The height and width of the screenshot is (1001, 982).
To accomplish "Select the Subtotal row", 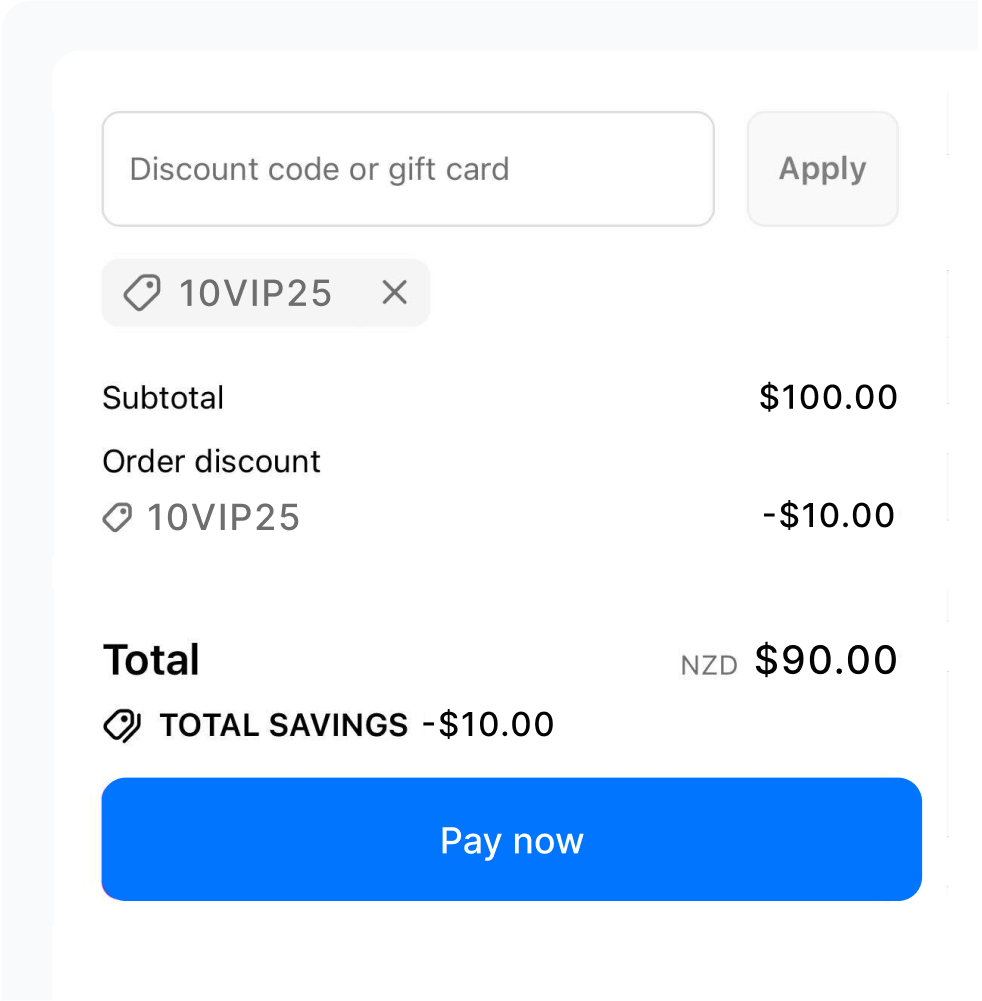I will coord(163,397).
